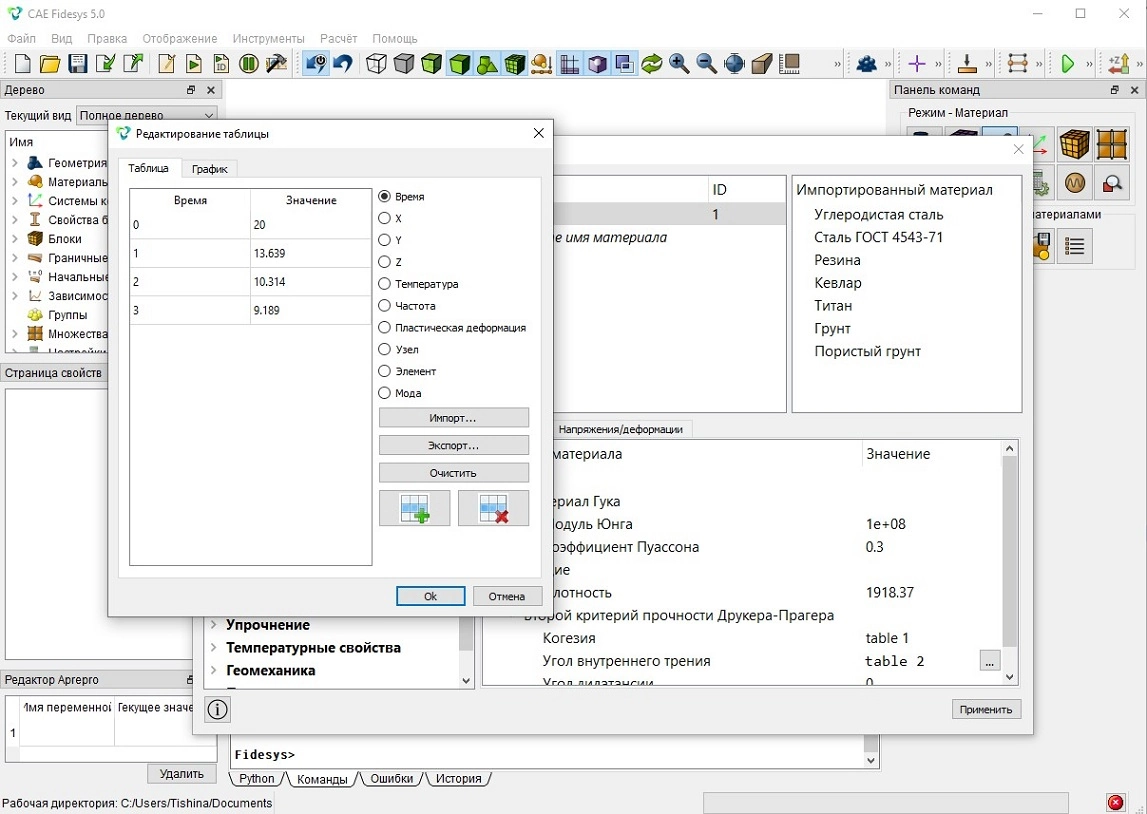Click the blue fit-view target icon
This screenshot has width=1147, height=814.
pos(734,64)
